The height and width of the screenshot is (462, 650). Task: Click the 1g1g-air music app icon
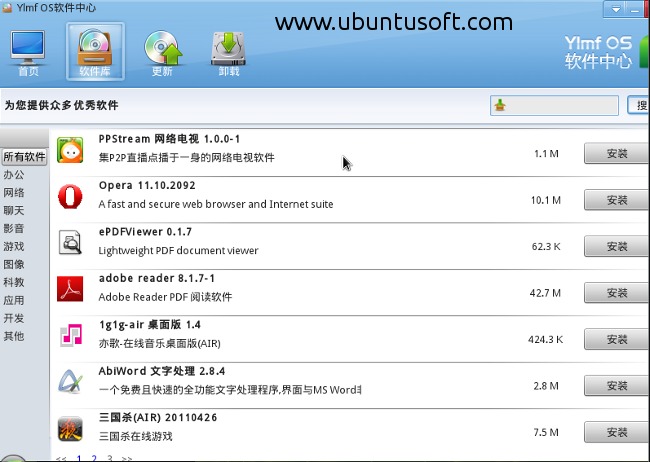pos(71,336)
